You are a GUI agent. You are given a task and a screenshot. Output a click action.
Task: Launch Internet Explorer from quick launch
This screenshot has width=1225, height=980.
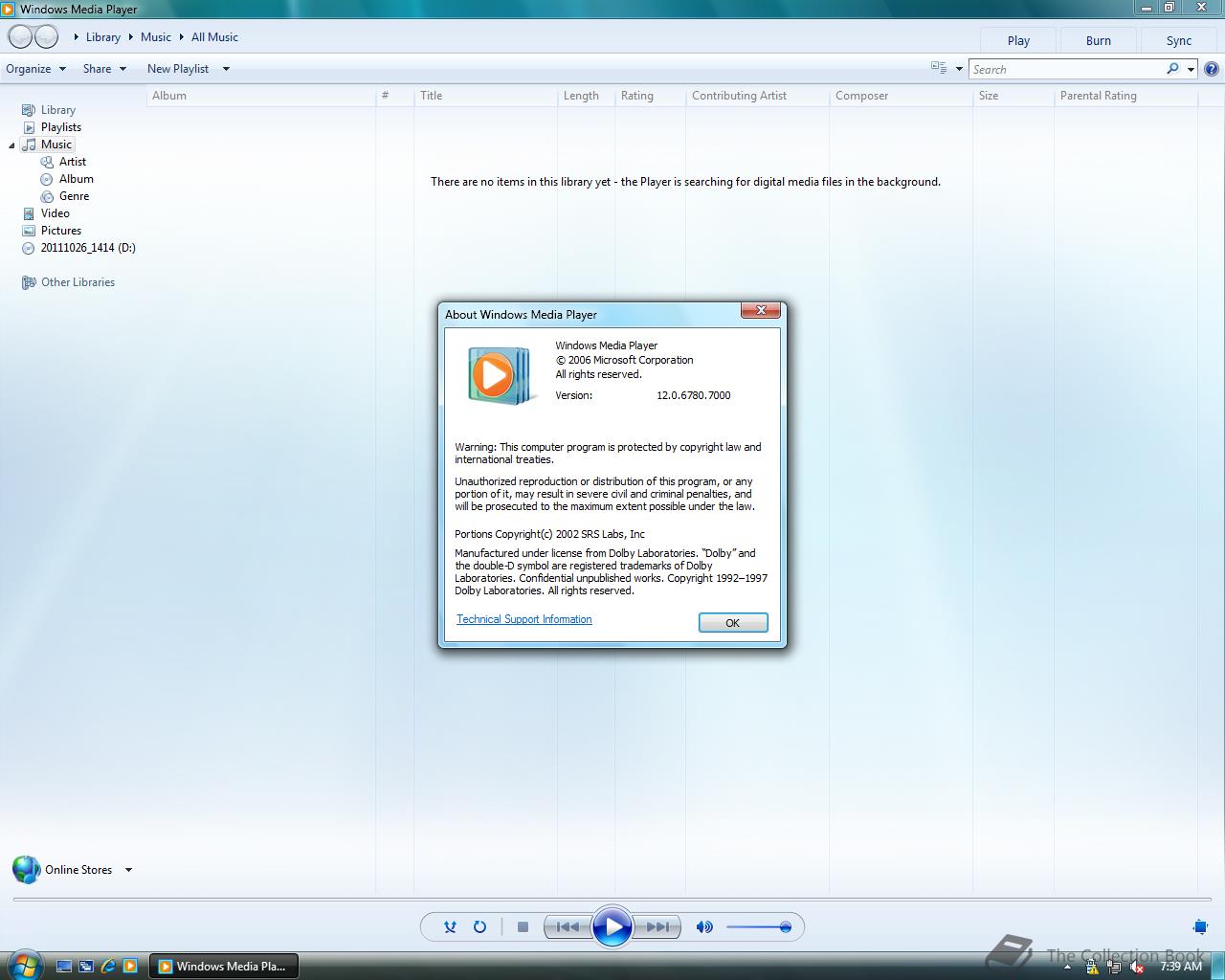(108, 967)
